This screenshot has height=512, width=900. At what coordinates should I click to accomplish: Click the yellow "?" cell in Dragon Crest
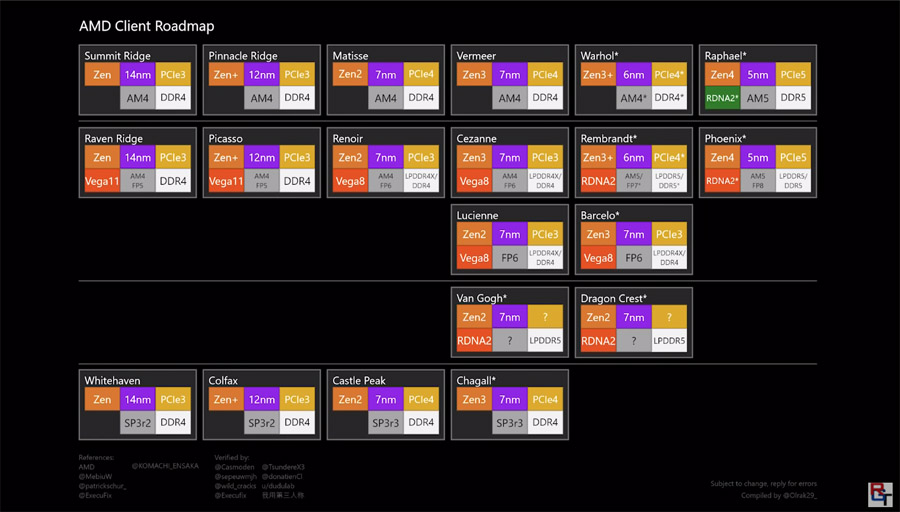[669, 317]
